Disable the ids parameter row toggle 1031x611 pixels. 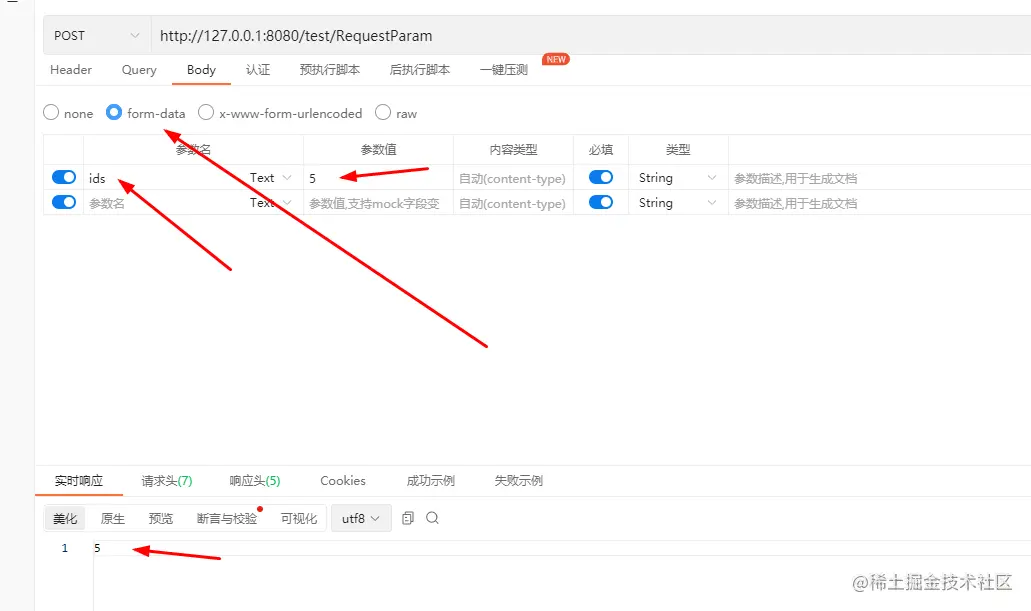click(64, 177)
